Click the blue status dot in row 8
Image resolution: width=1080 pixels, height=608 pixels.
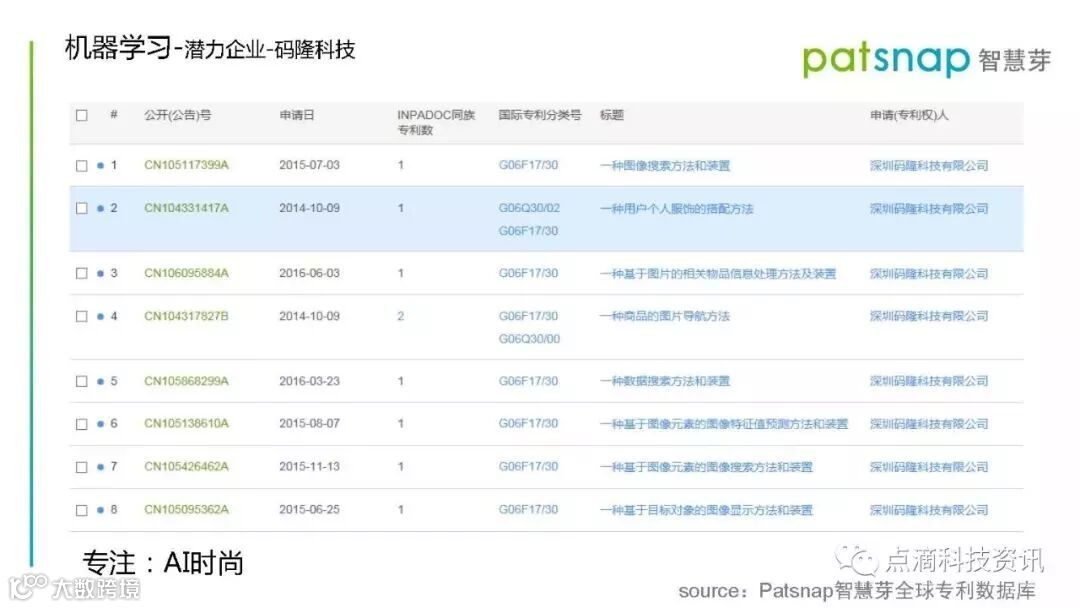(101, 510)
